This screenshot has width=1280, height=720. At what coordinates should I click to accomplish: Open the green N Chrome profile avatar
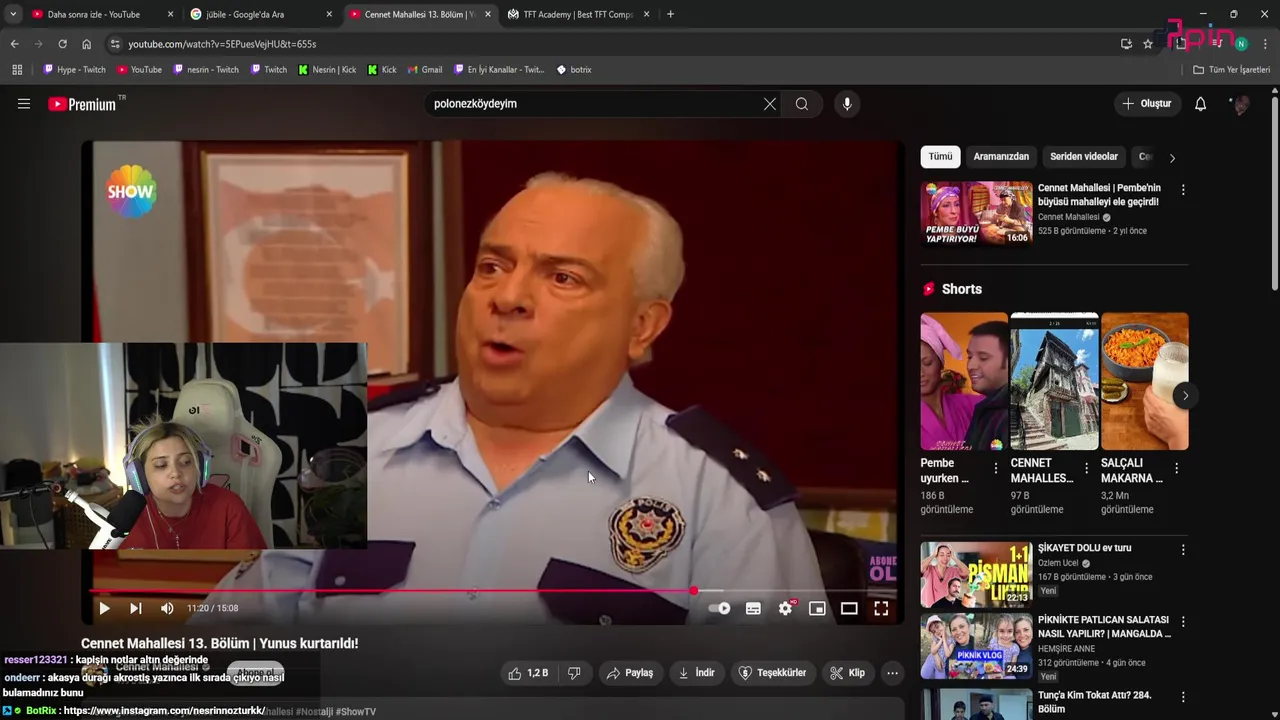pyautogui.click(x=1241, y=44)
